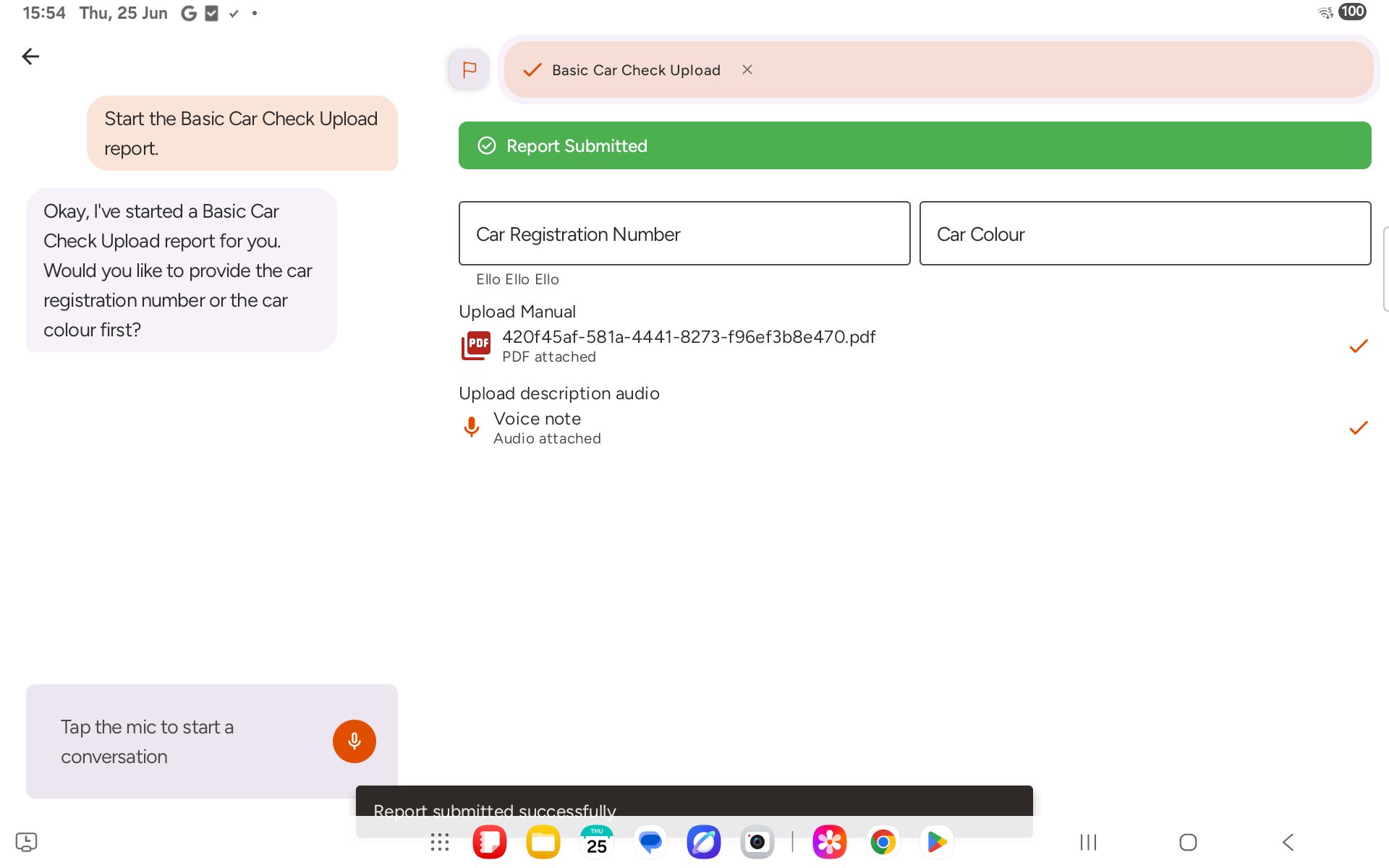
Task: Go back using the top-left arrow
Action: 30,56
